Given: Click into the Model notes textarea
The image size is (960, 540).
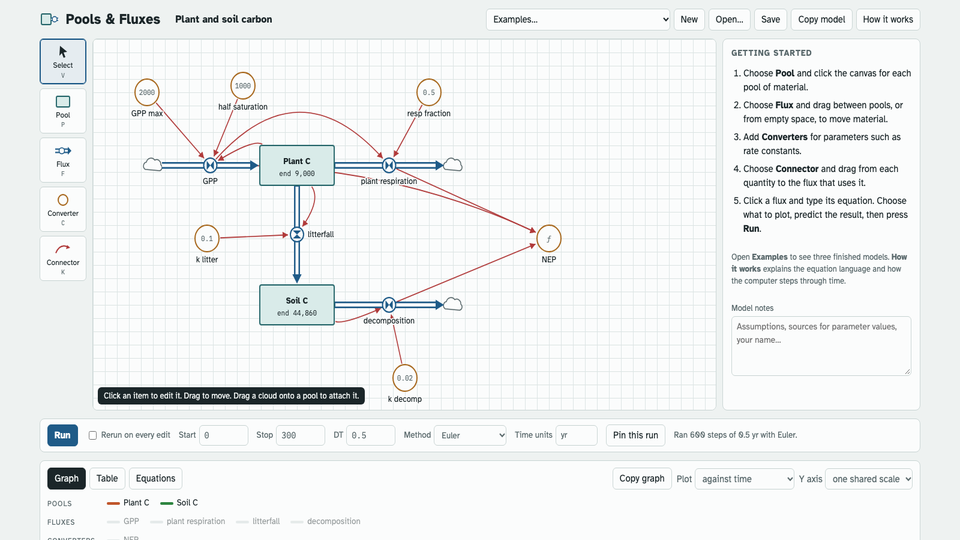Looking at the screenshot, I should (x=821, y=346).
